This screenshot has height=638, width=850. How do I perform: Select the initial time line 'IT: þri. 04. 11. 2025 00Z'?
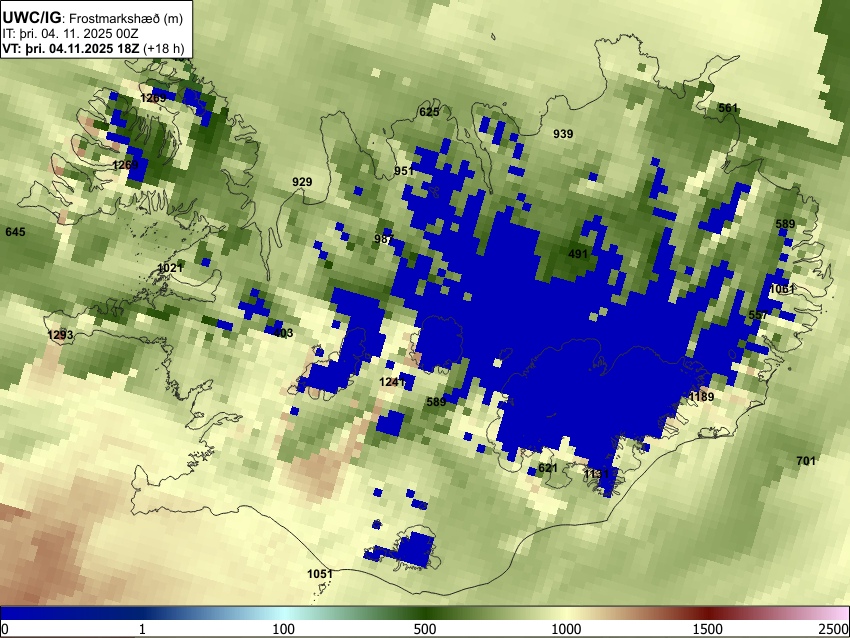click(x=70, y=34)
